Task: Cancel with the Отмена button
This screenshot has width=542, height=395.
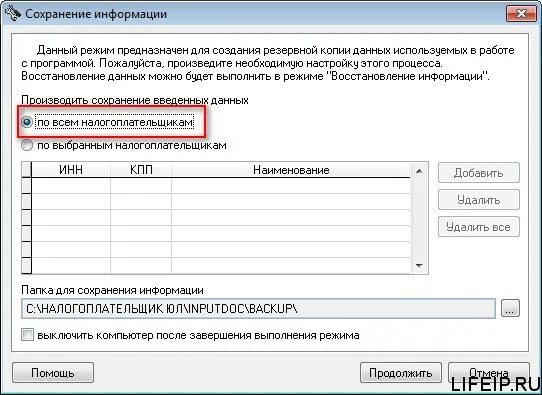Action: coord(489,373)
